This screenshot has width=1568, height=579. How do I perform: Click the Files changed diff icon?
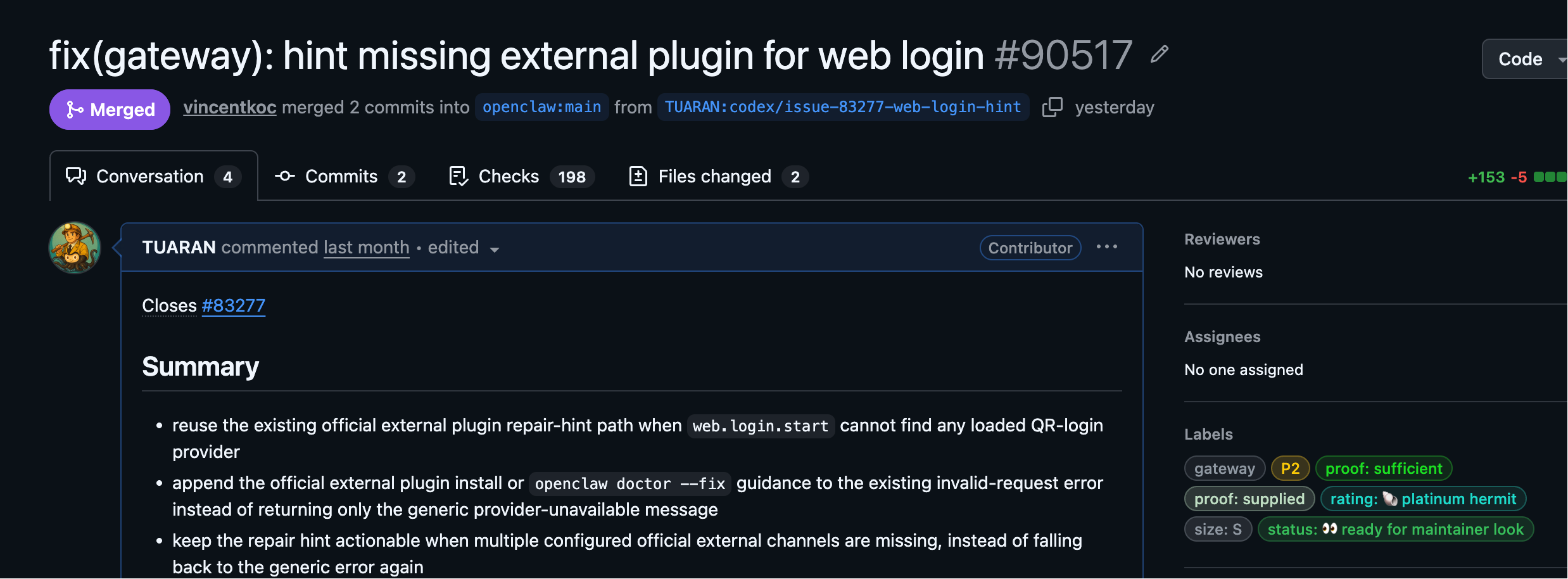(x=638, y=176)
